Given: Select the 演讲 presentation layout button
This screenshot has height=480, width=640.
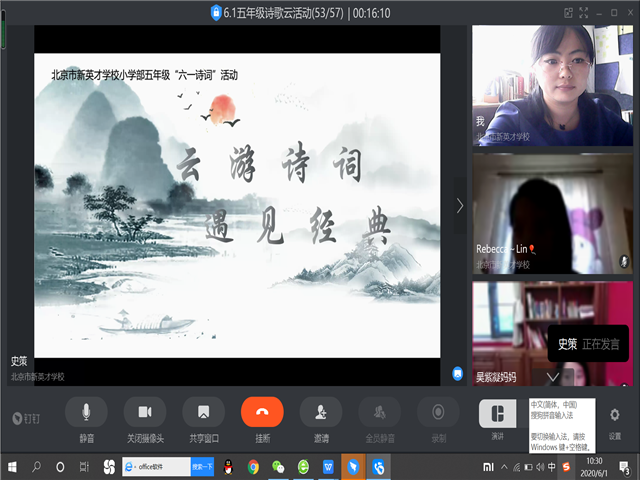Looking at the screenshot, I should point(497,412).
